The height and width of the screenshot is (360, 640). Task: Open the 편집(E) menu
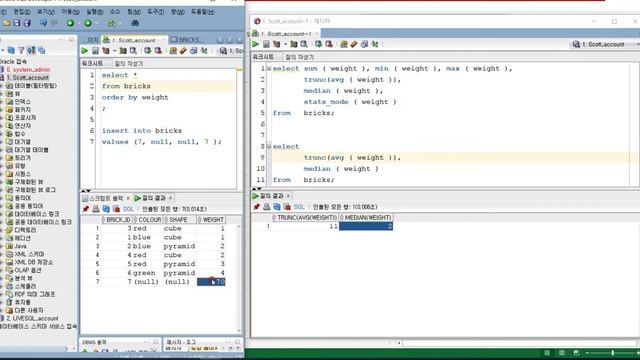(22, 12)
